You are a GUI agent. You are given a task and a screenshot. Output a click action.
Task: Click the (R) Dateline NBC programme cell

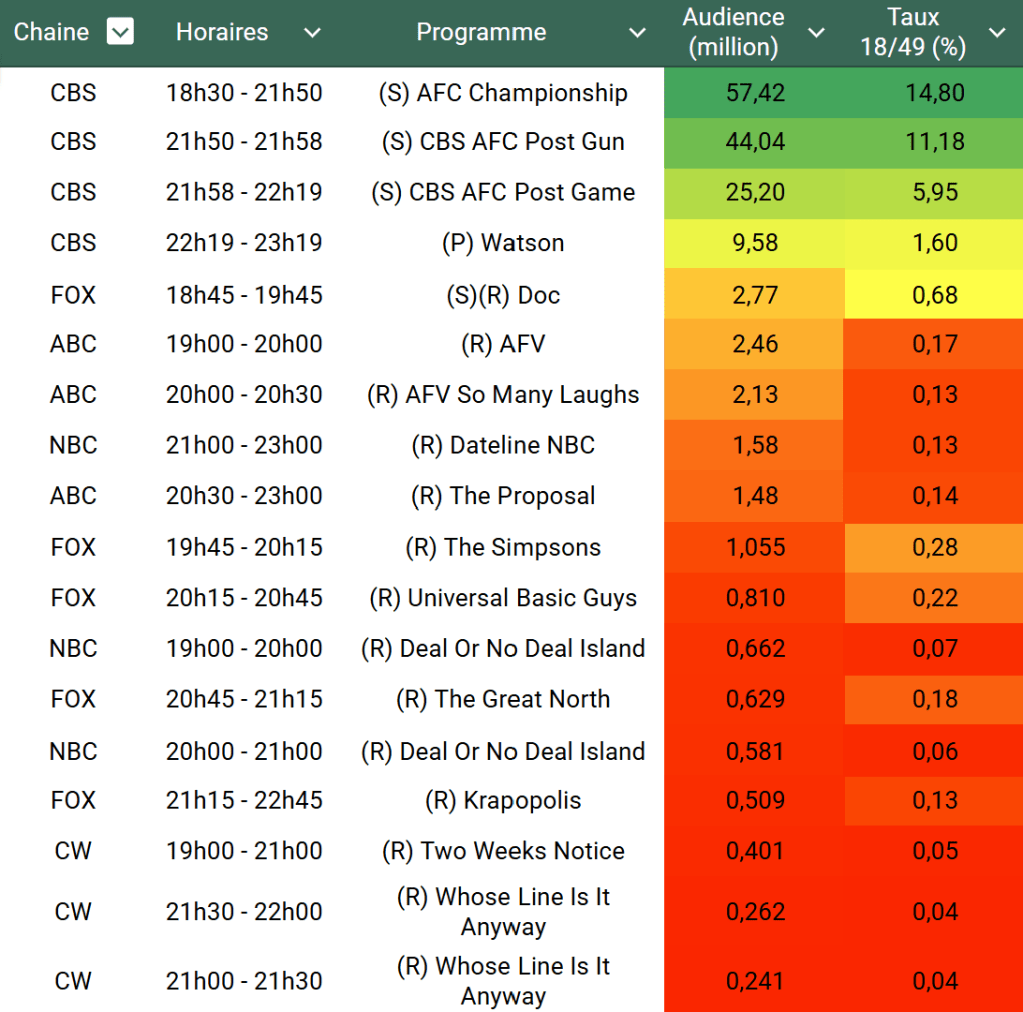pyautogui.click(x=503, y=445)
